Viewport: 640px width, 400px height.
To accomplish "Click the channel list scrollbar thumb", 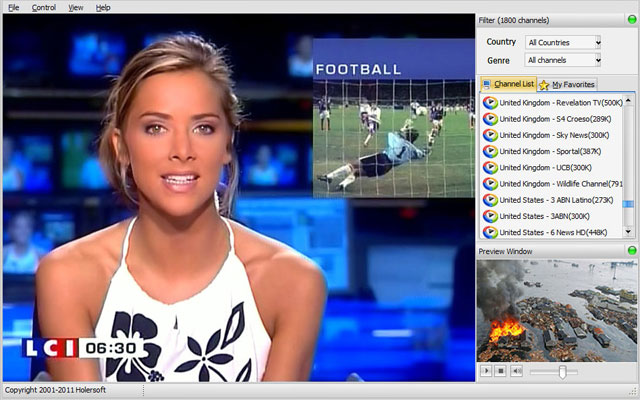I will click(628, 204).
